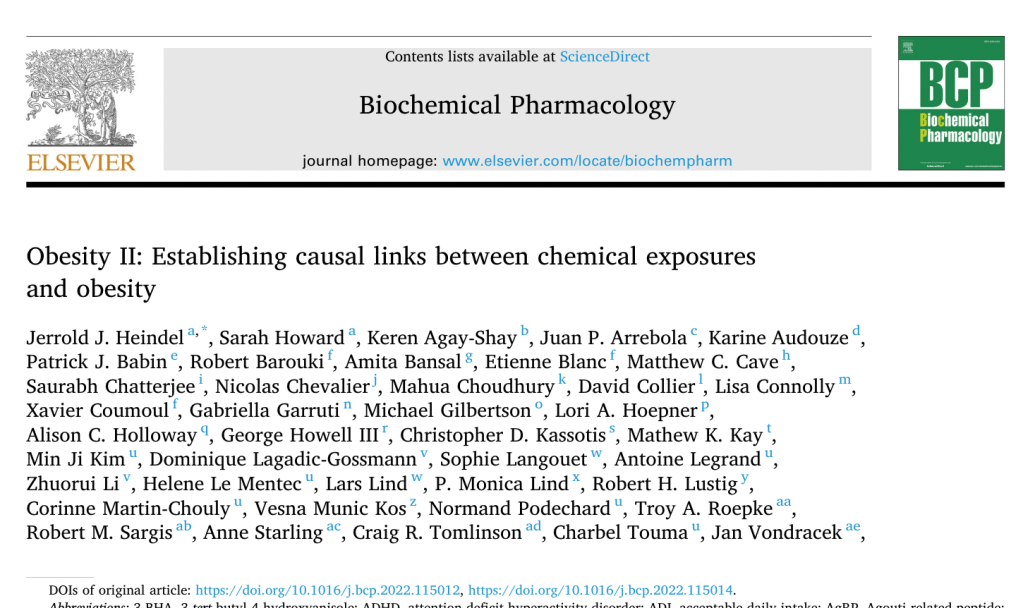This screenshot has height=608, width=1023.
Task: Click superscript e after Patrick J. Babin
Action: tap(174, 355)
